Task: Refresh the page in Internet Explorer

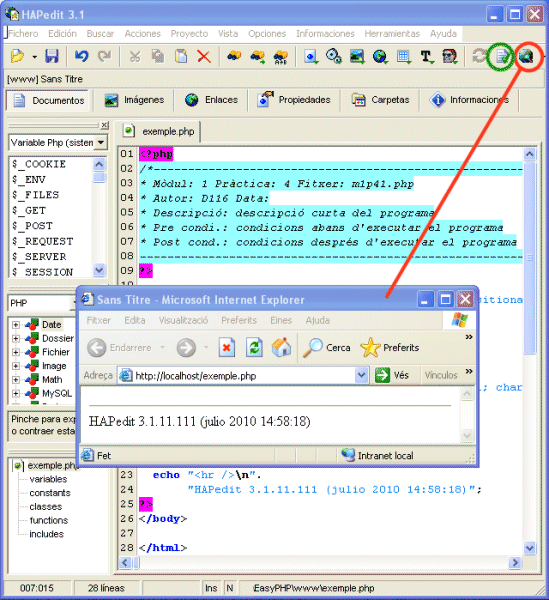Action: [254, 348]
